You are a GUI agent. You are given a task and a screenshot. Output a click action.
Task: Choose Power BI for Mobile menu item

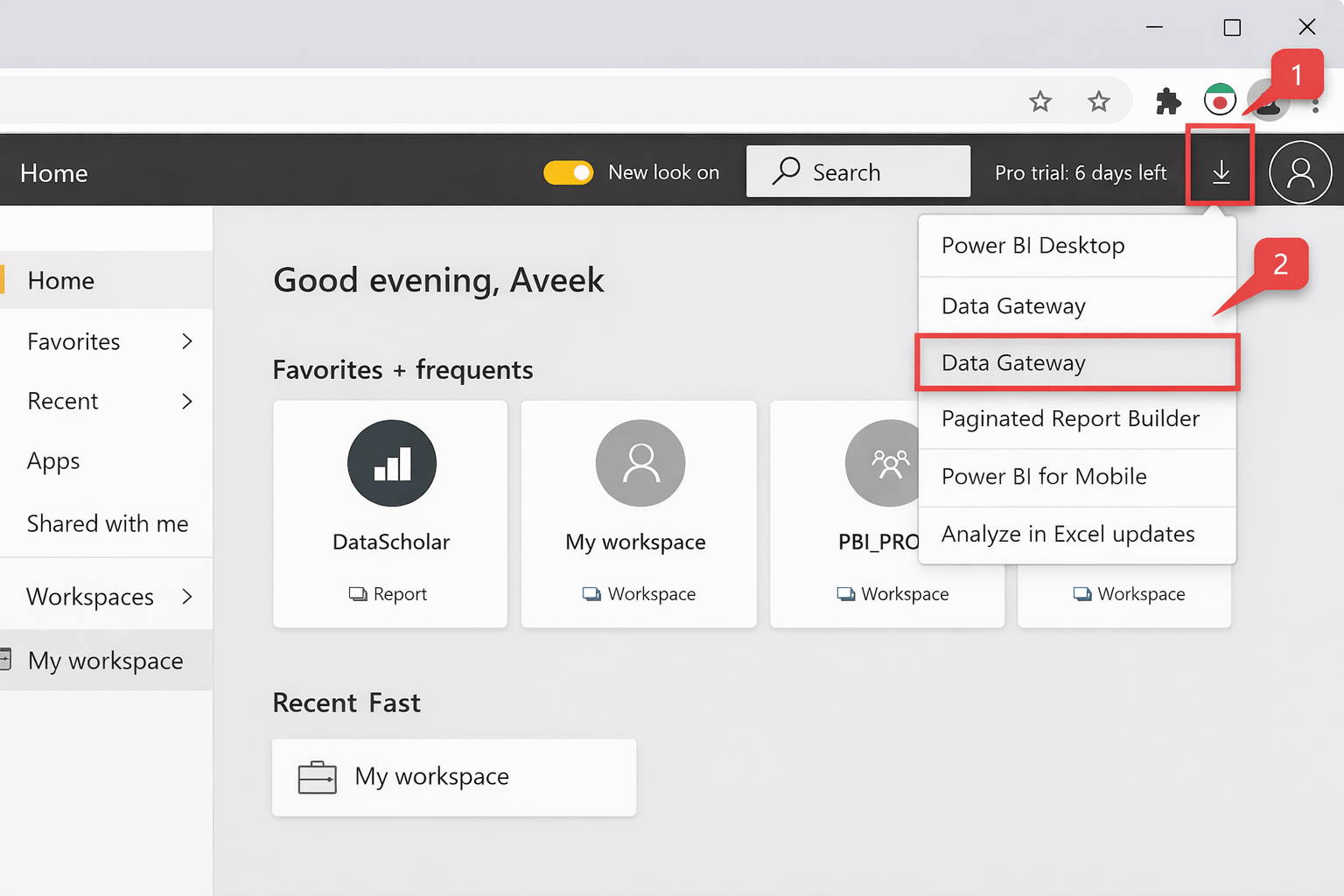tap(1077, 477)
